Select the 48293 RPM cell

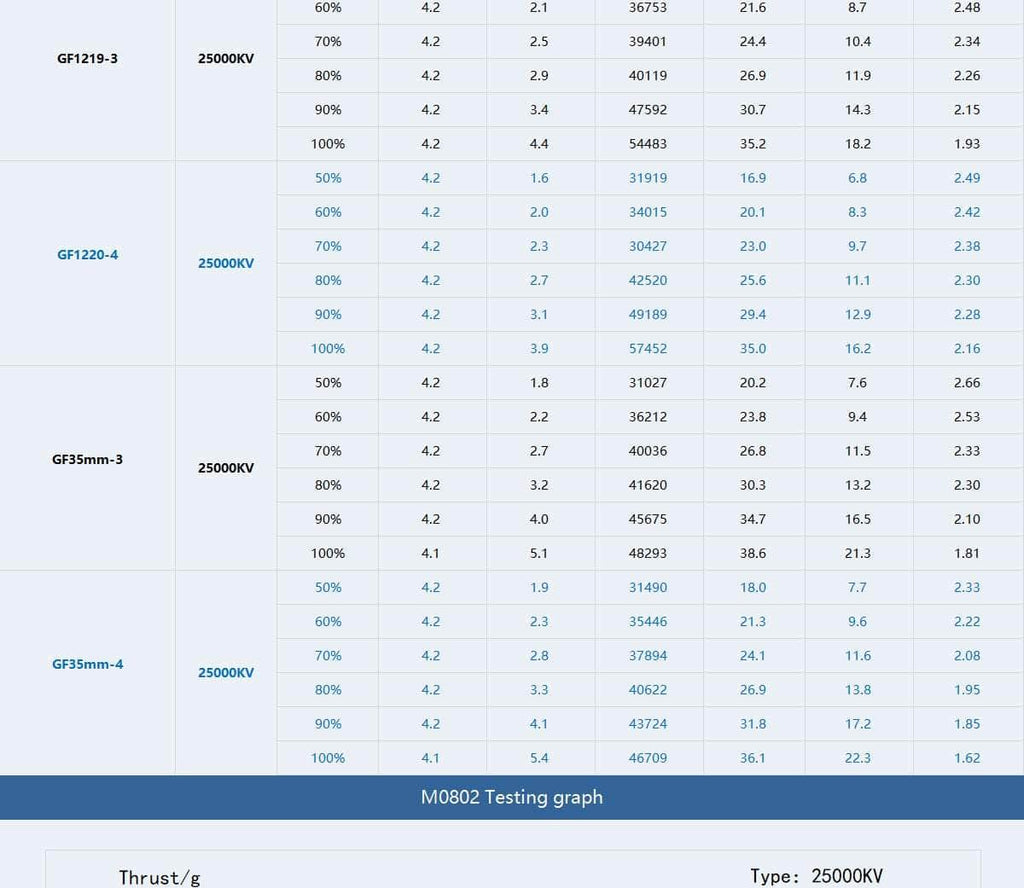pos(648,553)
